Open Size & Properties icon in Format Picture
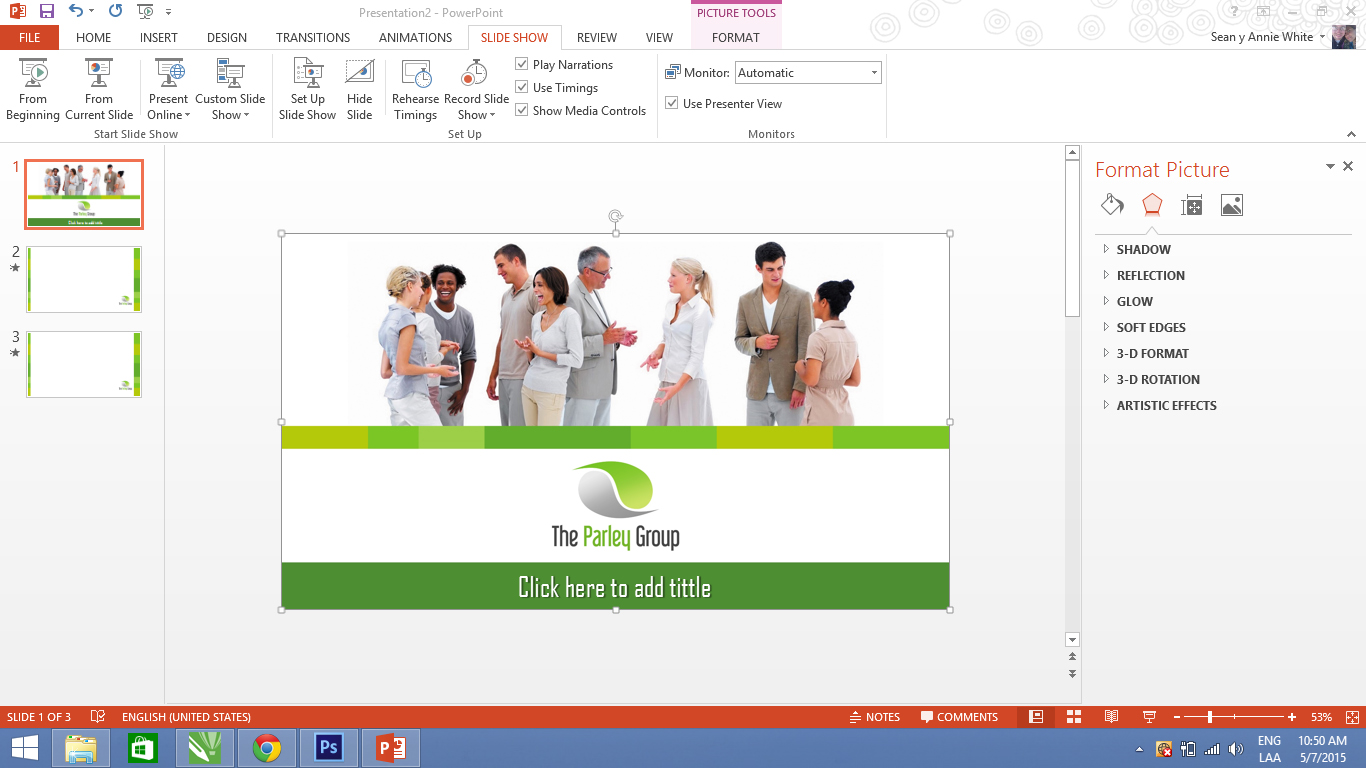1366x768 pixels. (x=1191, y=205)
